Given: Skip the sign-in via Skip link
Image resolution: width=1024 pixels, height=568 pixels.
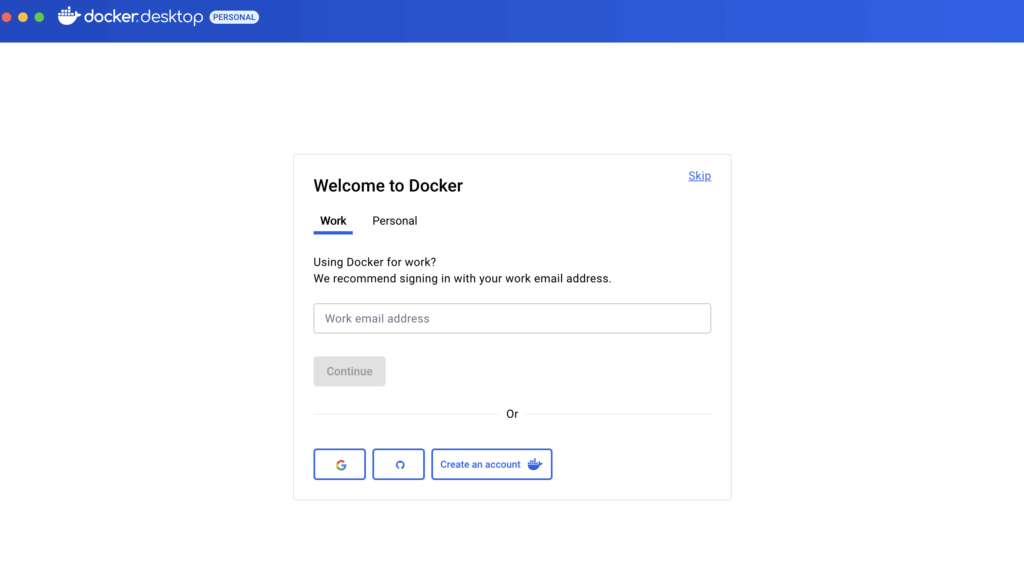Looking at the screenshot, I should pos(699,176).
